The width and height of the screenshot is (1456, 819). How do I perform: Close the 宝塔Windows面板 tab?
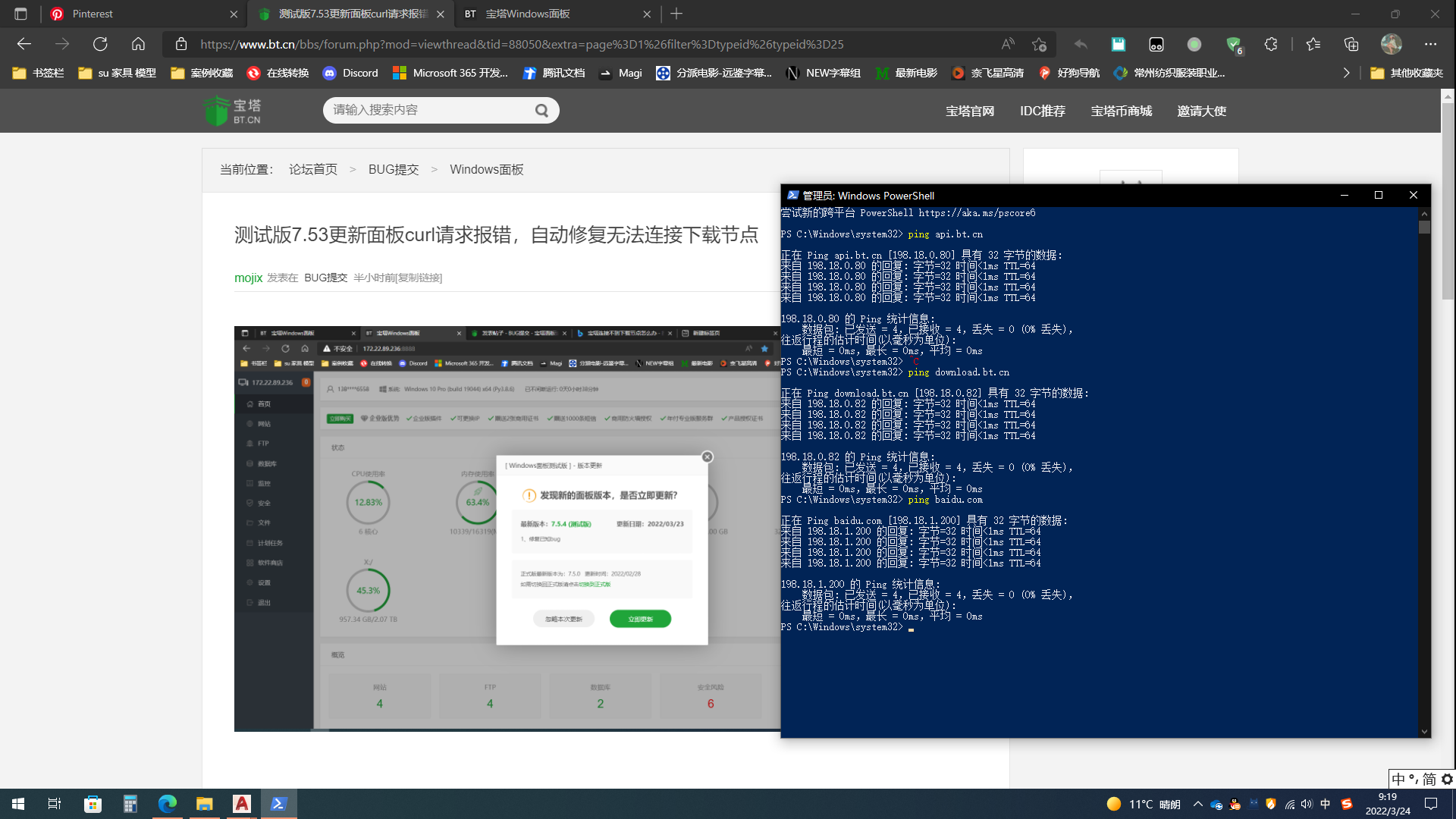tap(647, 14)
